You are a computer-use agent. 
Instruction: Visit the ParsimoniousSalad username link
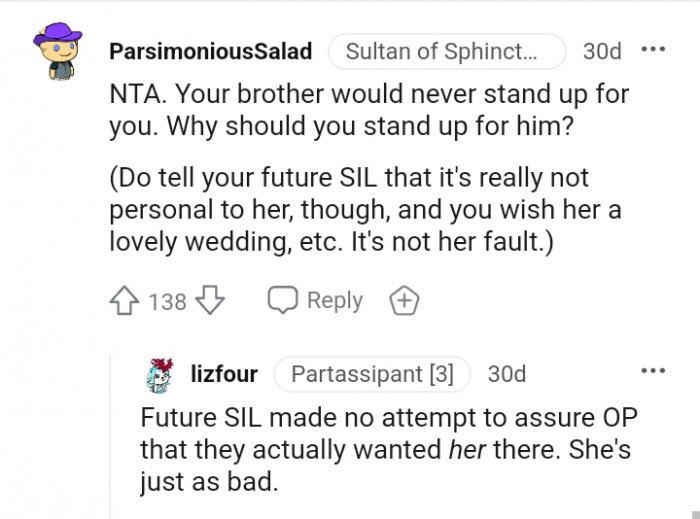tap(210, 51)
